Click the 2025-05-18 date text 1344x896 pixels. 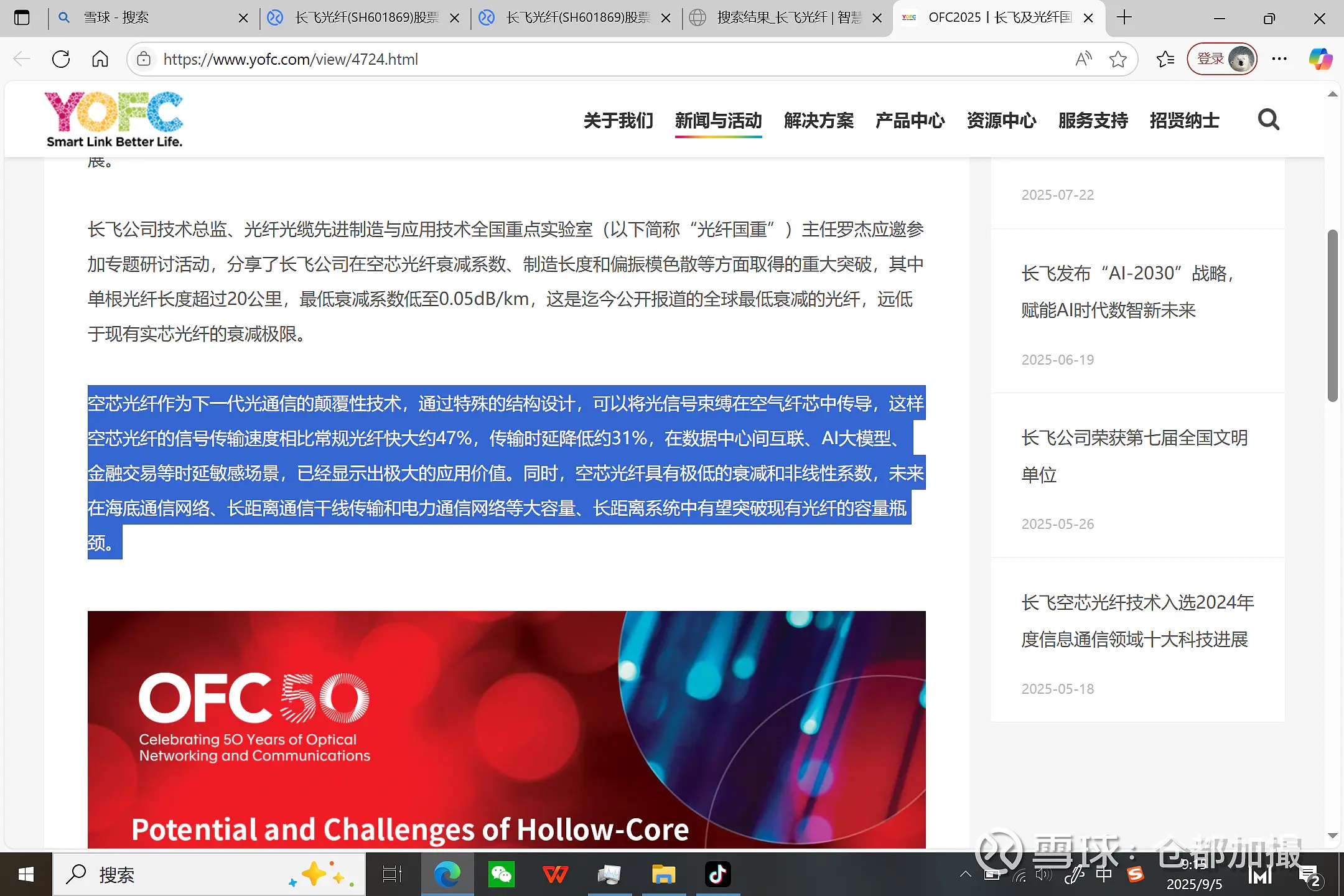[1057, 689]
